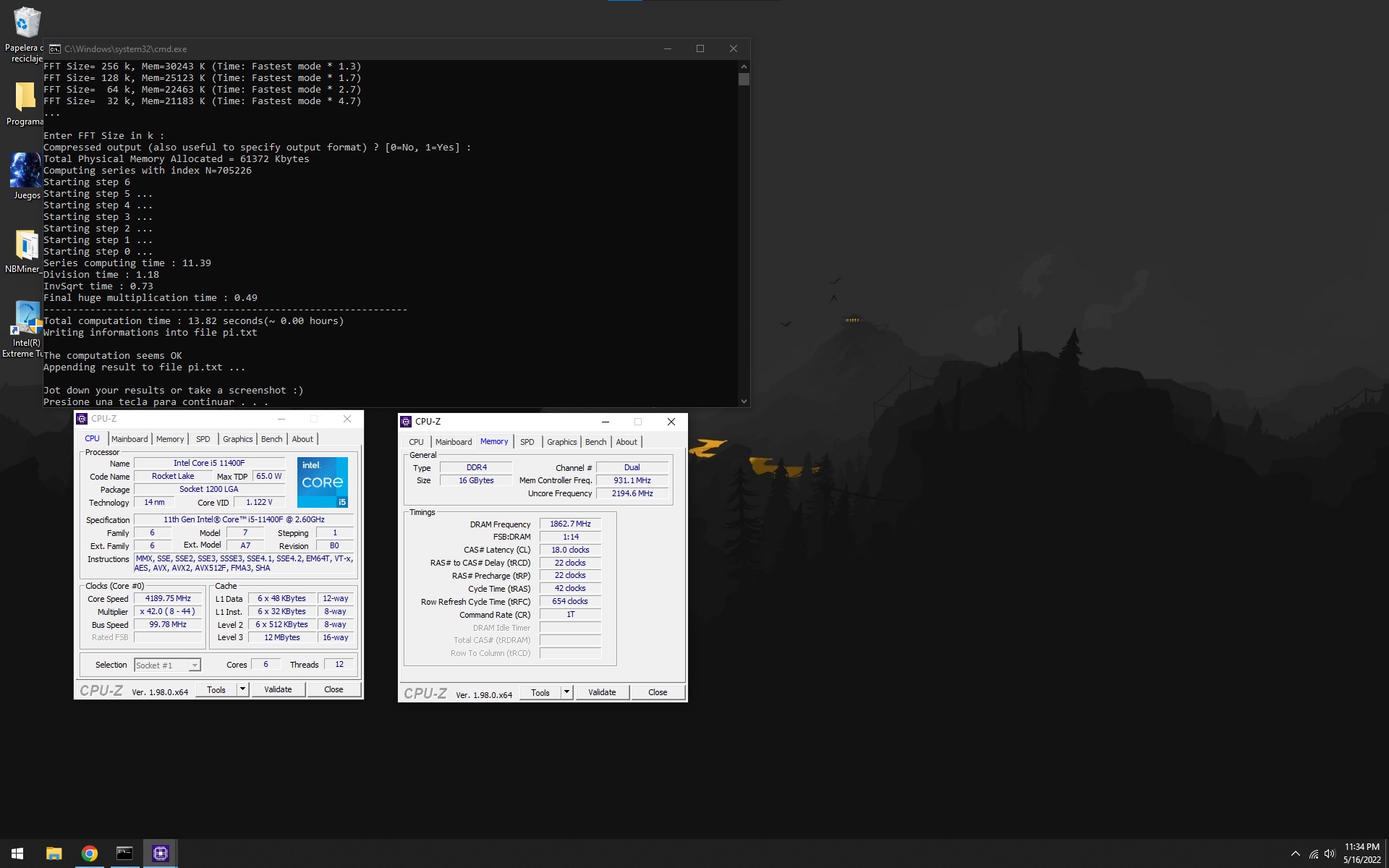Maximize the cmd.exe window
The image size is (1389, 868).
pyautogui.click(x=700, y=48)
